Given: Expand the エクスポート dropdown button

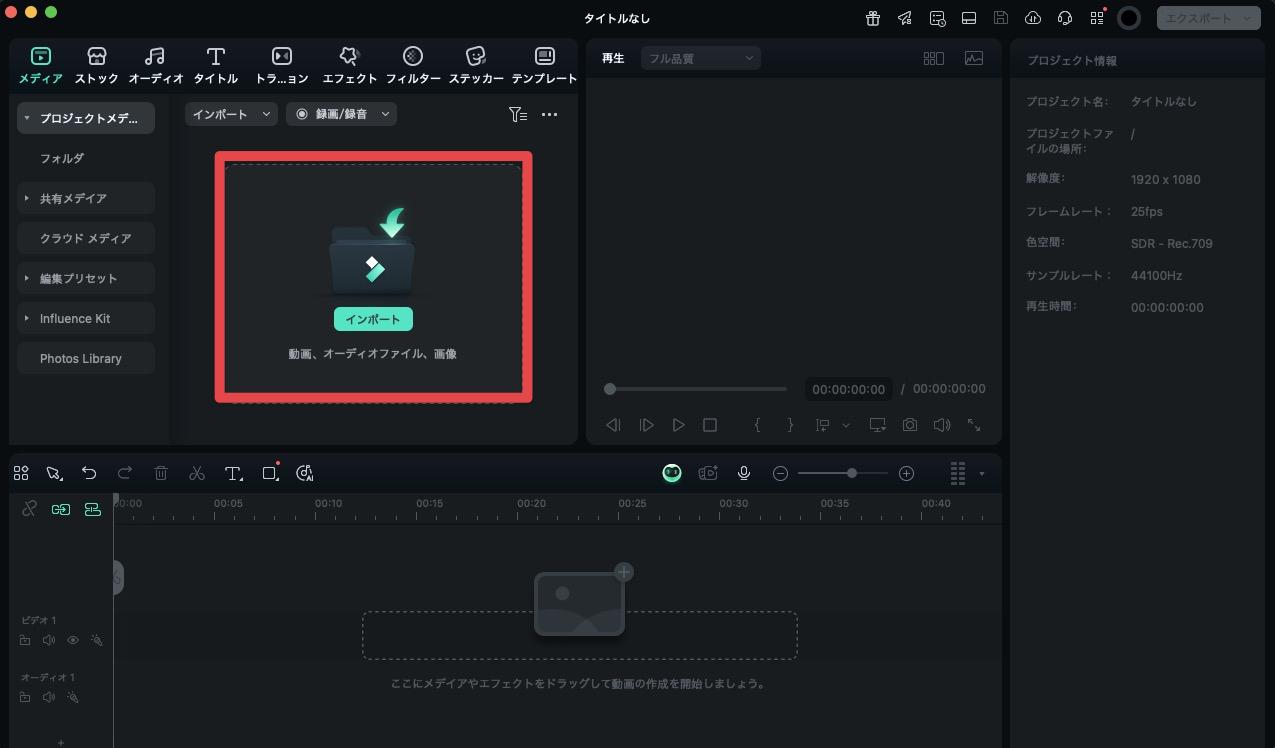Looking at the screenshot, I should [1209, 18].
